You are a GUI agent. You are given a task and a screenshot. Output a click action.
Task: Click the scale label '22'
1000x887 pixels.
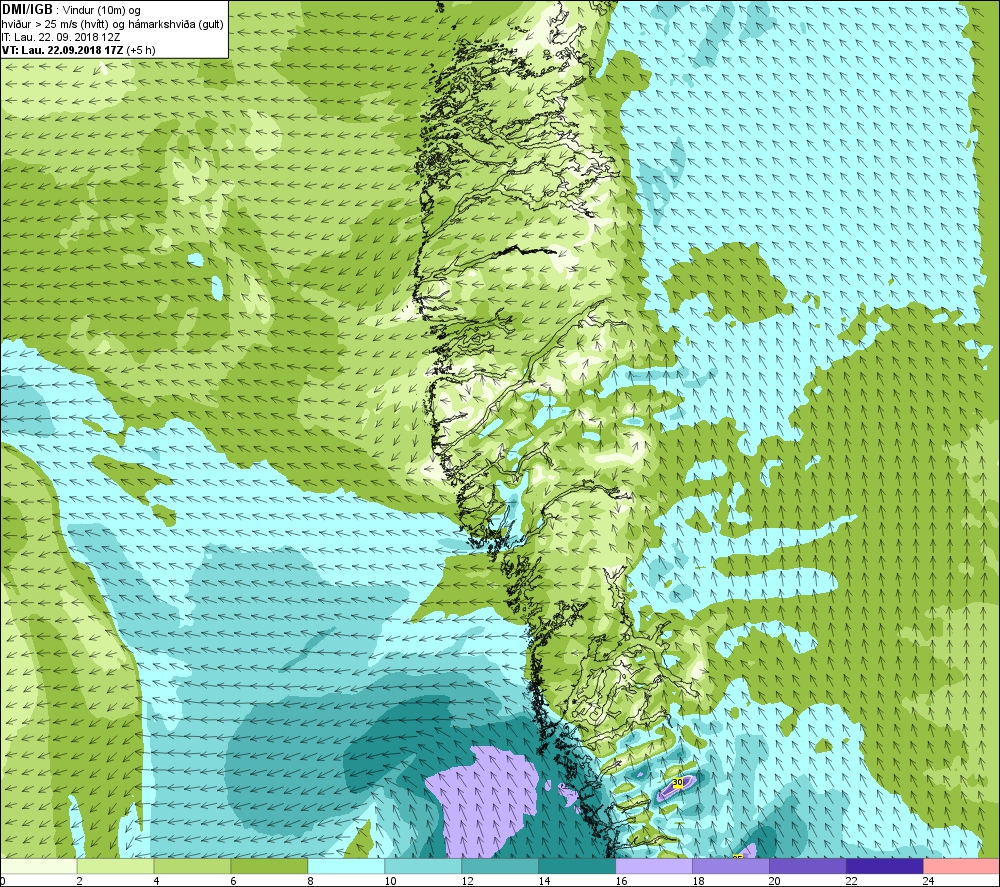851,881
